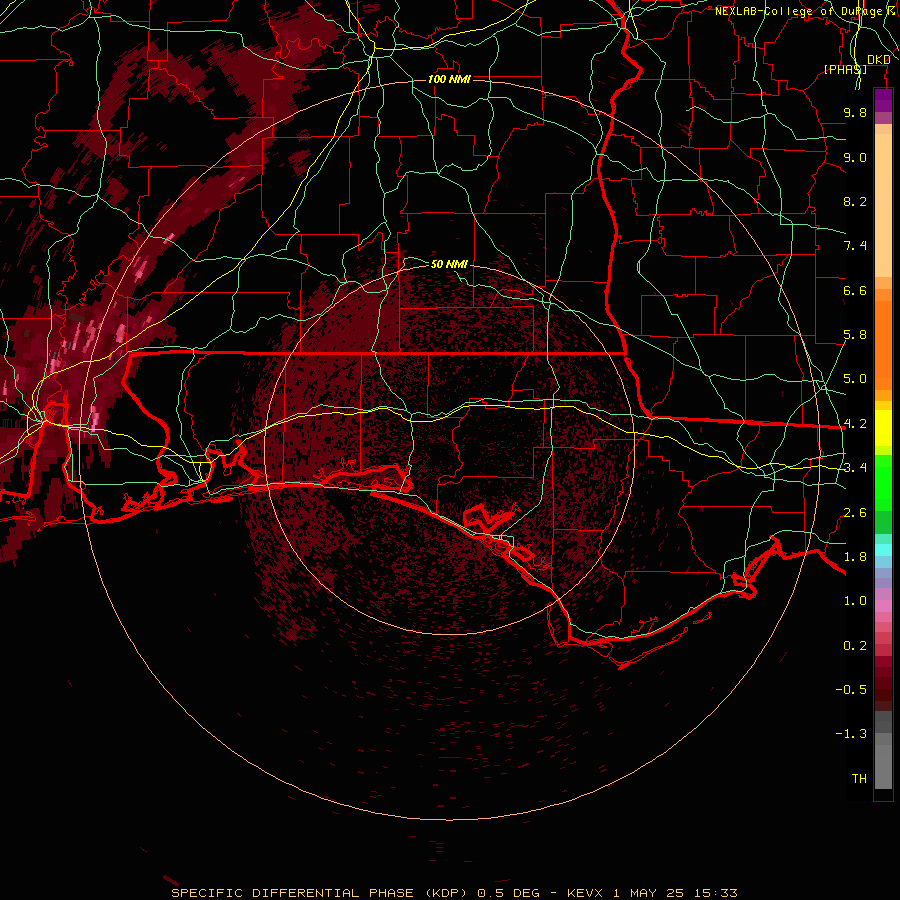Click the 8.2 value on the scale
900x900 pixels.
[855, 201]
